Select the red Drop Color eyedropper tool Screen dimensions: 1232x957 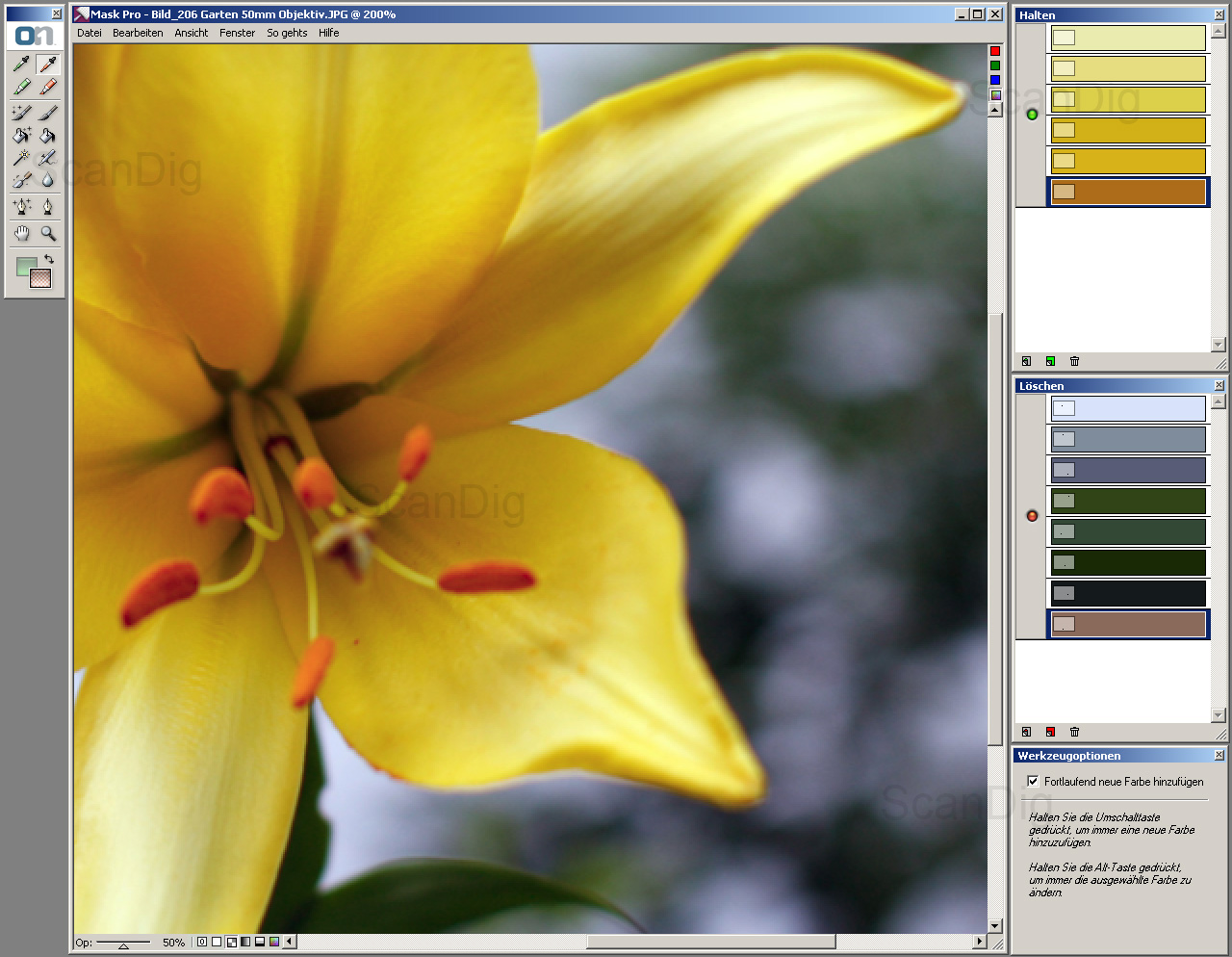(x=47, y=65)
